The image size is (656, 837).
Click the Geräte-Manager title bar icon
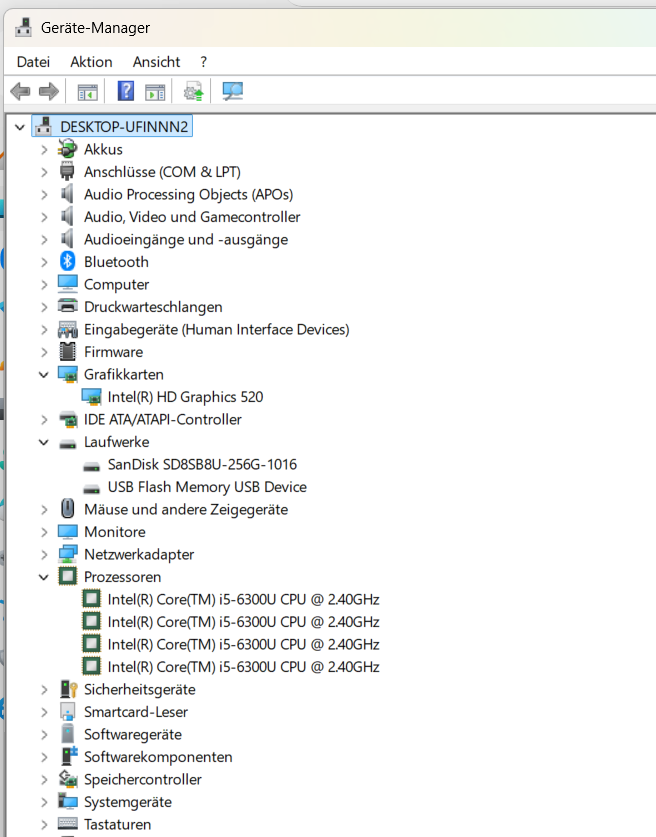tap(23, 27)
